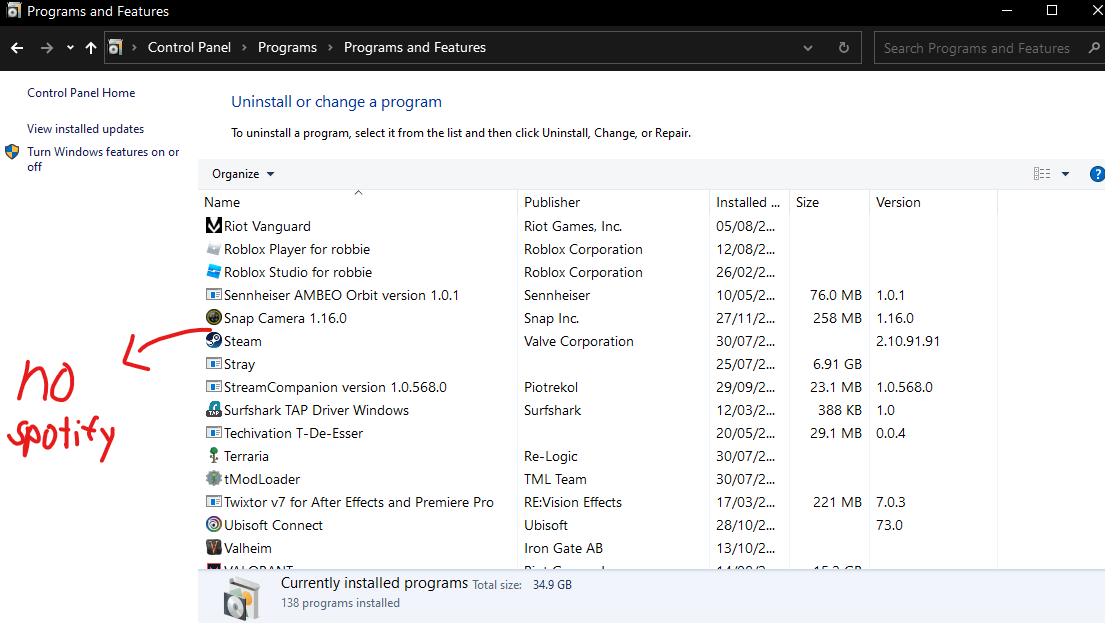The height and width of the screenshot is (623, 1105).
Task: Click the Snap Camera 1.16.0 icon
Action: tap(214, 318)
